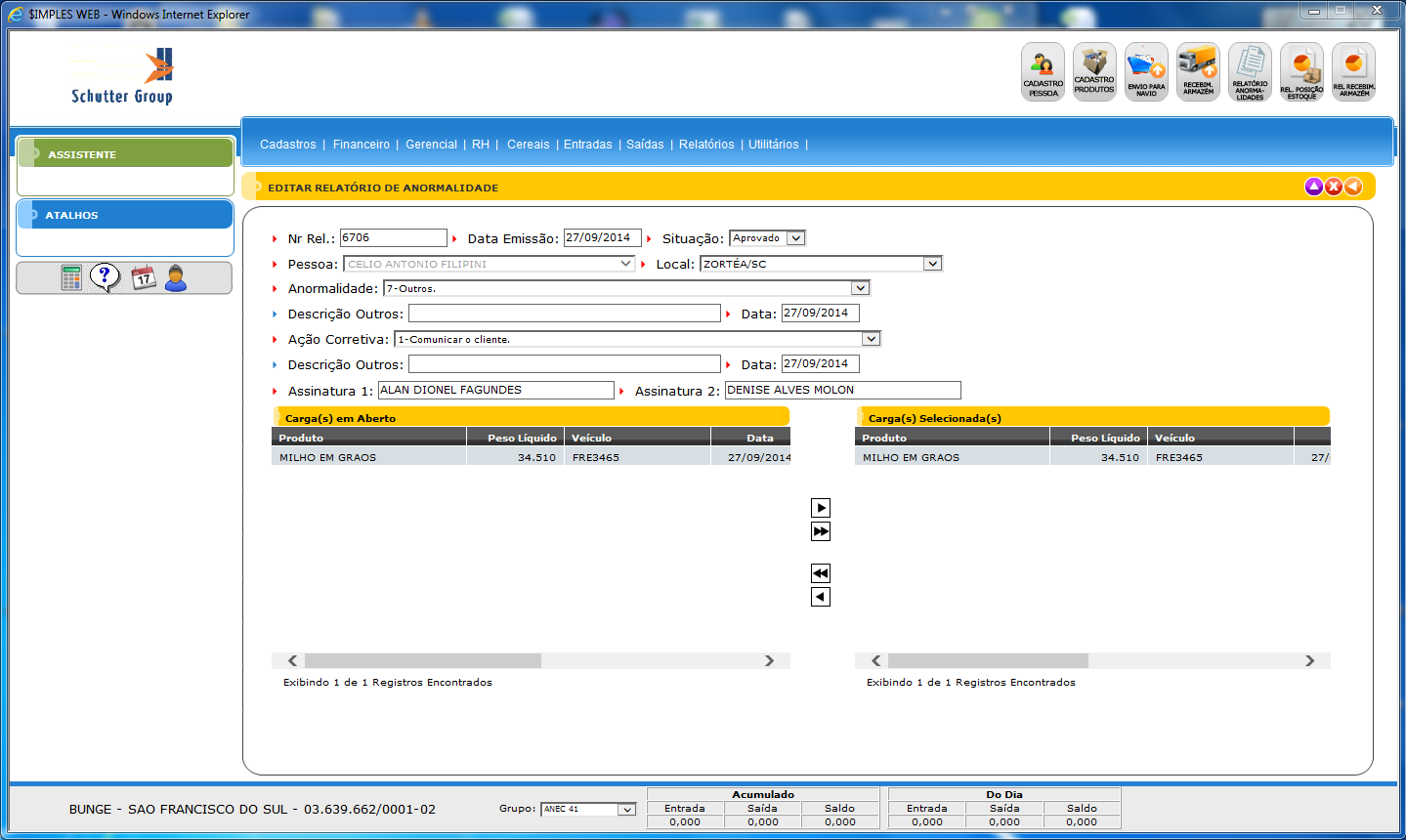Open the Cadastro Pessoa shortcut icon
The width and height of the screenshot is (1406, 840).
pos(1043,71)
